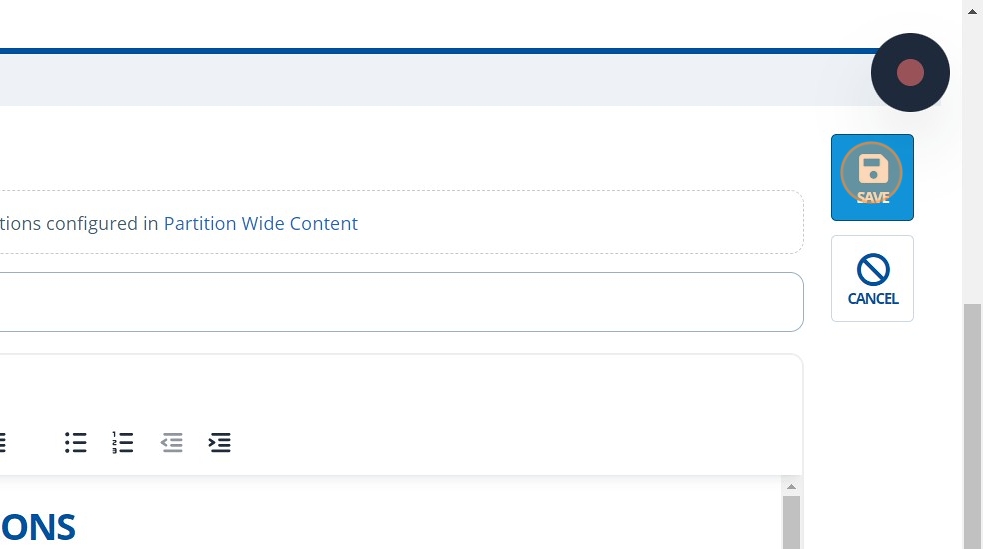Click the partially visible justify alignment icon
983x549 pixels.
click(2, 443)
